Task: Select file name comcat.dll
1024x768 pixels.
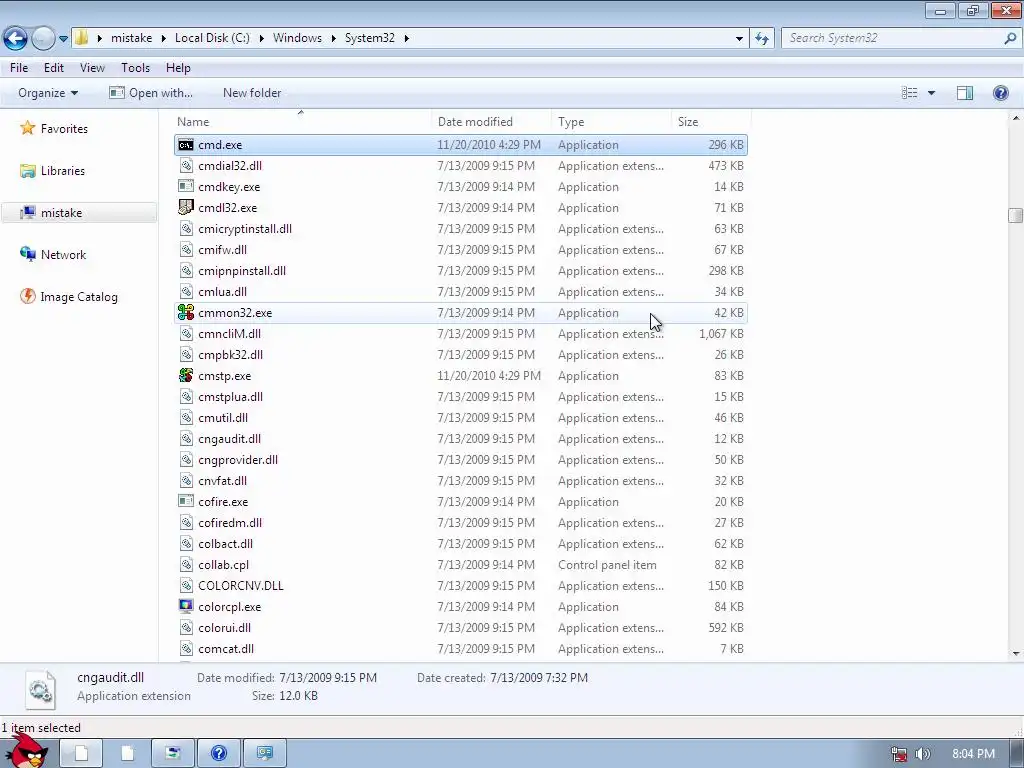Action: 226,648
